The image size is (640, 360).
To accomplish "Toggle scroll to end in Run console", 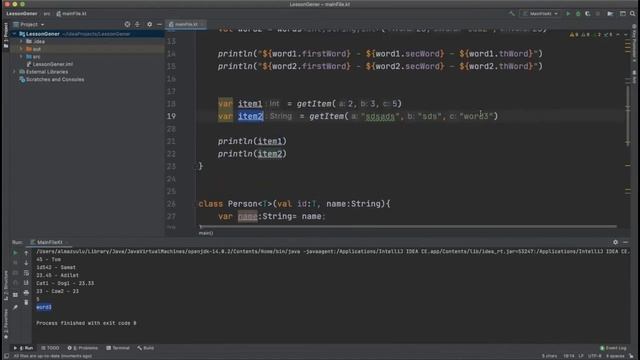I will pos(26,282).
